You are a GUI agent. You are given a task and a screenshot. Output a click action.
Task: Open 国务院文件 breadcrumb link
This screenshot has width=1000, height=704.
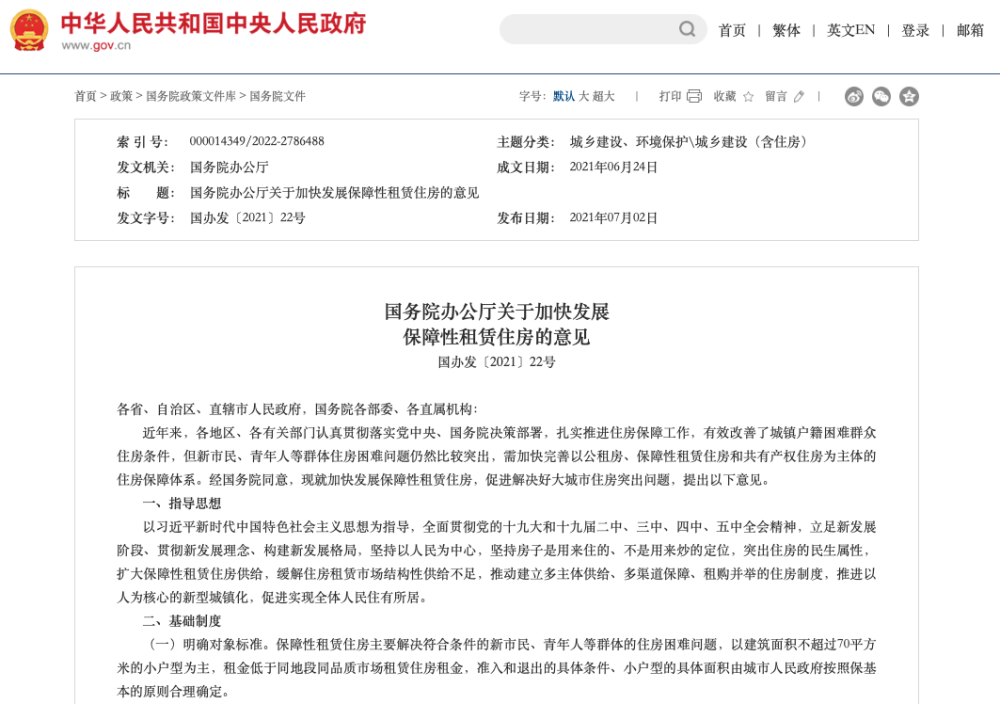coord(277,96)
